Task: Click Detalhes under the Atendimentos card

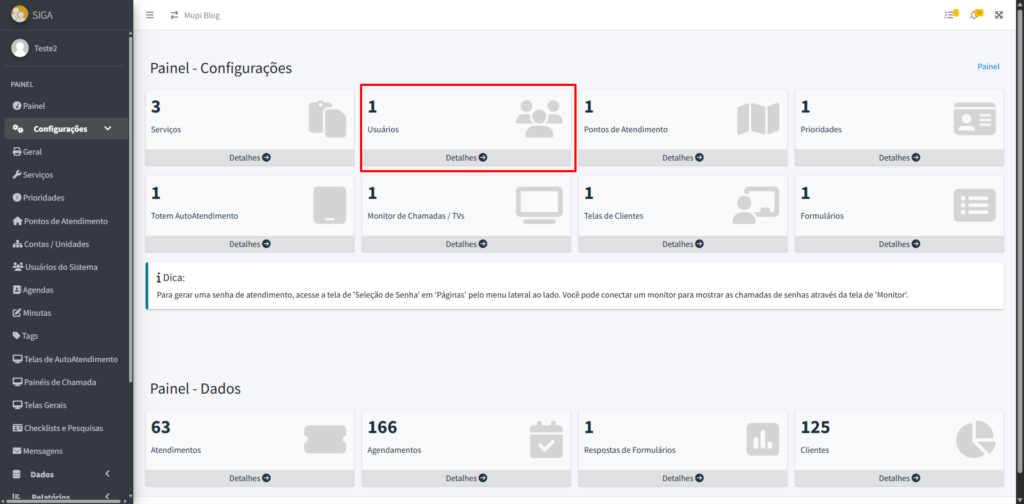Action: point(249,479)
